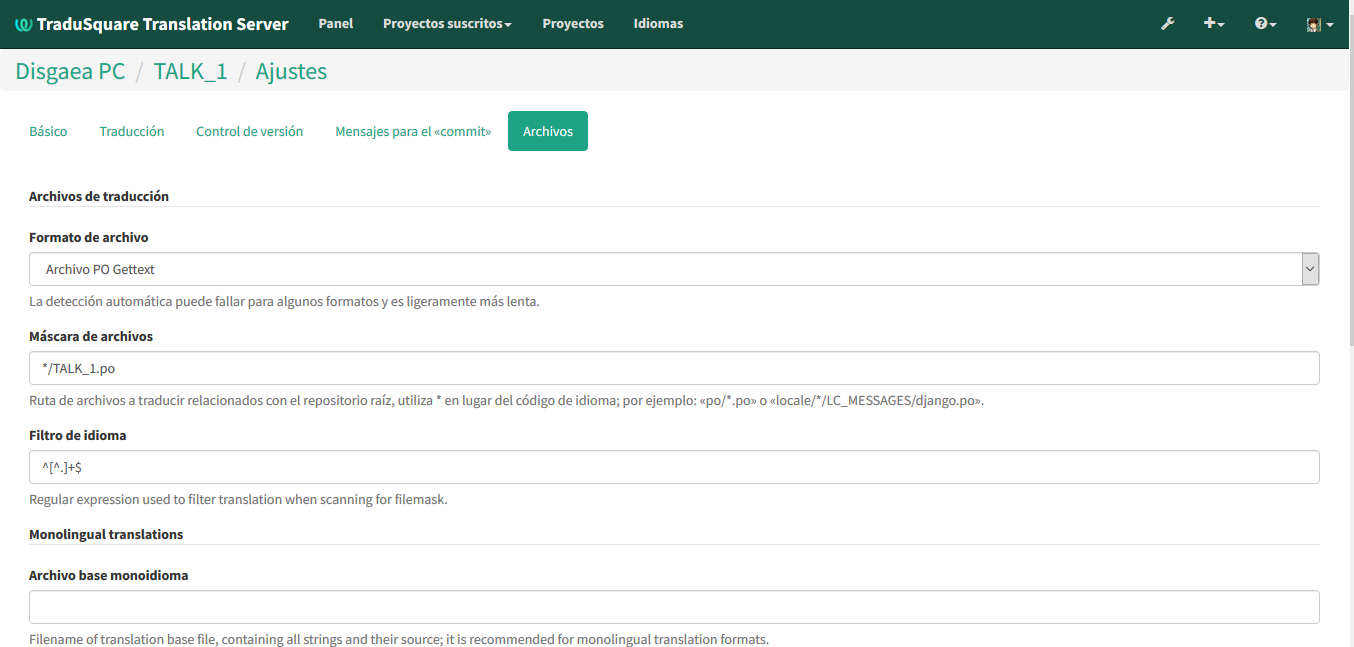Click help text about detección automática
Image resolution: width=1354 pixels, height=647 pixels.
(x=284, y=301)
